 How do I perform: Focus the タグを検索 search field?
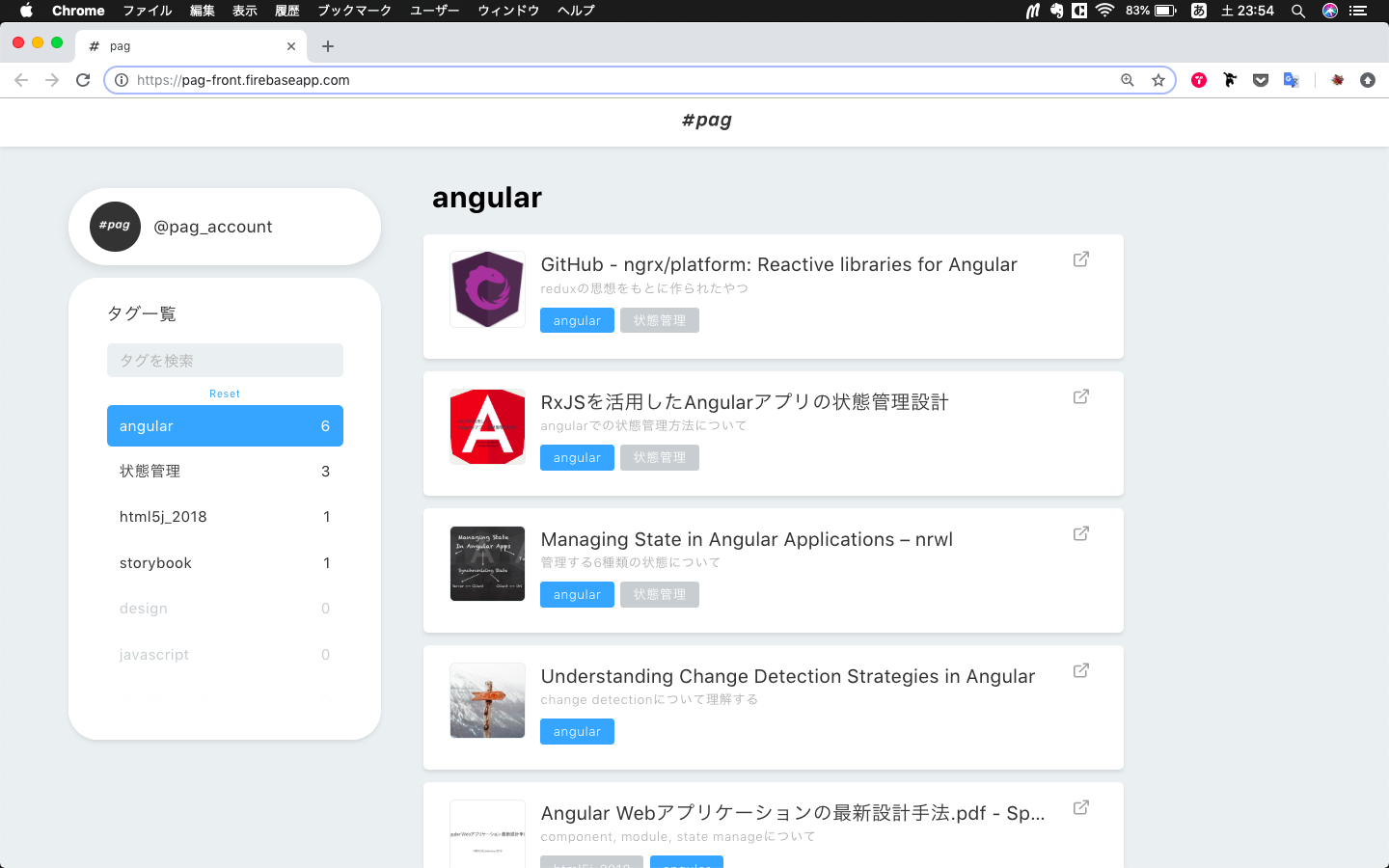[x=225, y=361]
